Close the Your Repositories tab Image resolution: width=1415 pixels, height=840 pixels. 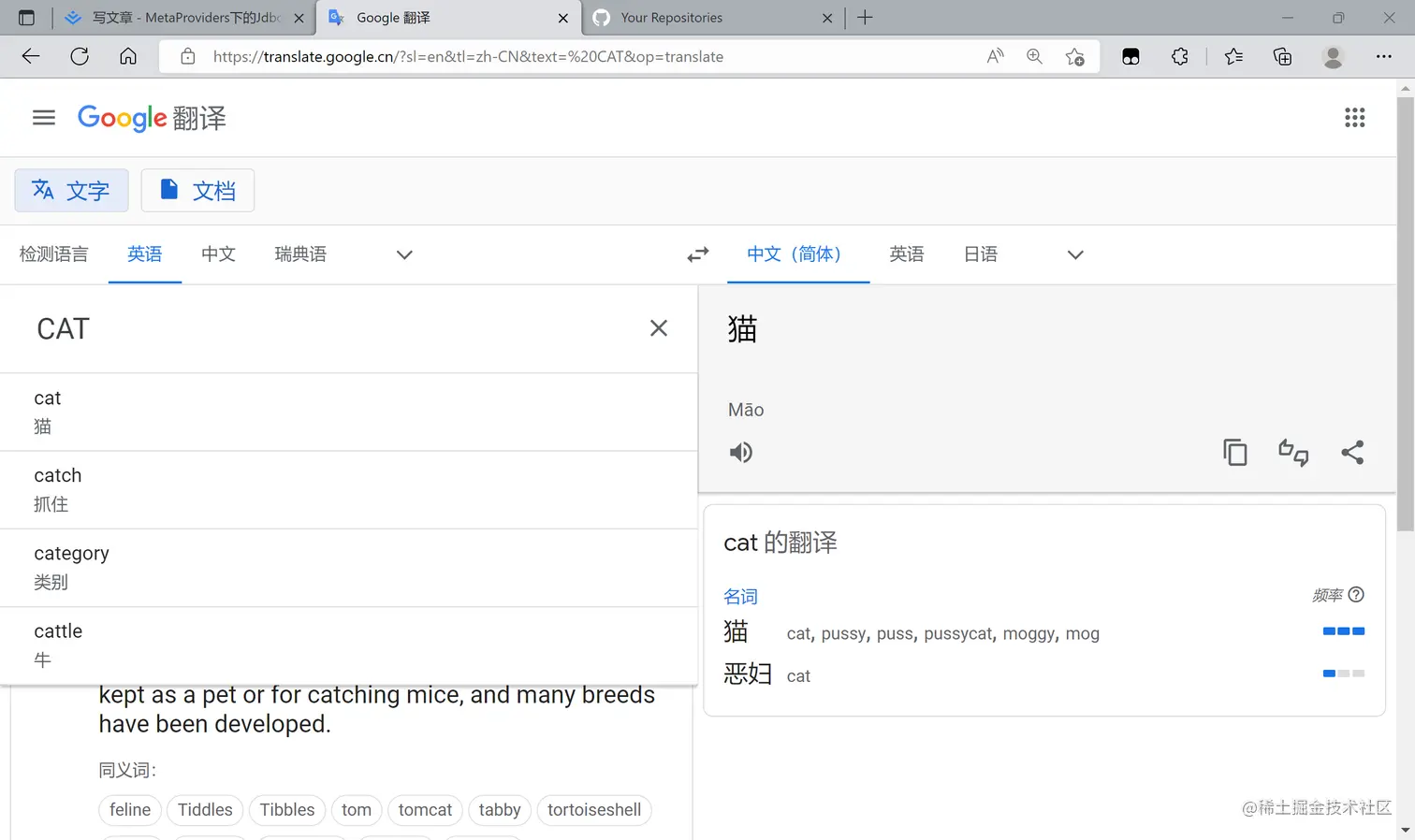pyautogui.click(x=826, y=18)
